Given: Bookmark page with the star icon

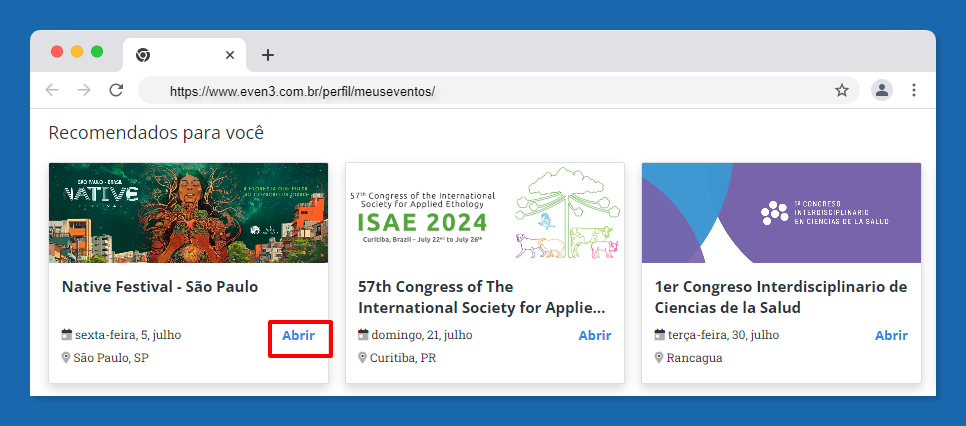Looking at the screenshot, I should click(x=842, y=91).
